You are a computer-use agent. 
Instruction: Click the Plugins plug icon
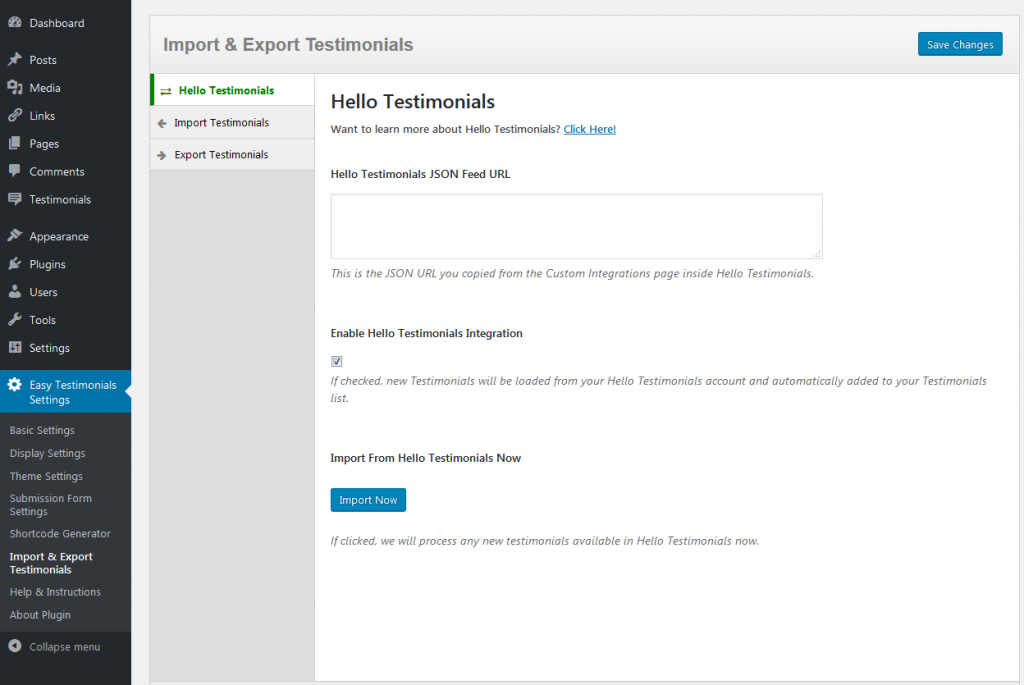click(x=15, y=265)
